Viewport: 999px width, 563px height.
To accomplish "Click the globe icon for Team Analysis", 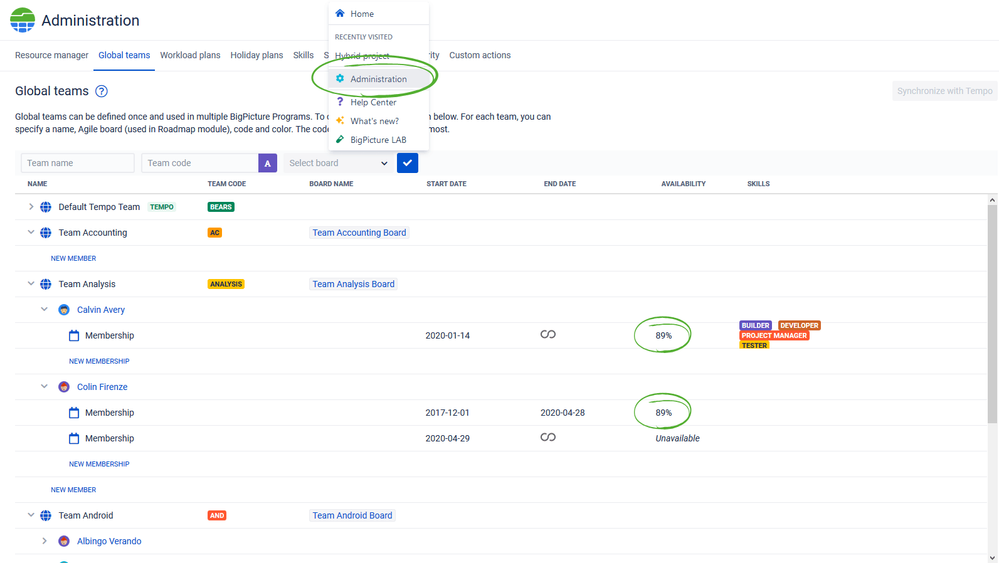I will coord(46,284).
